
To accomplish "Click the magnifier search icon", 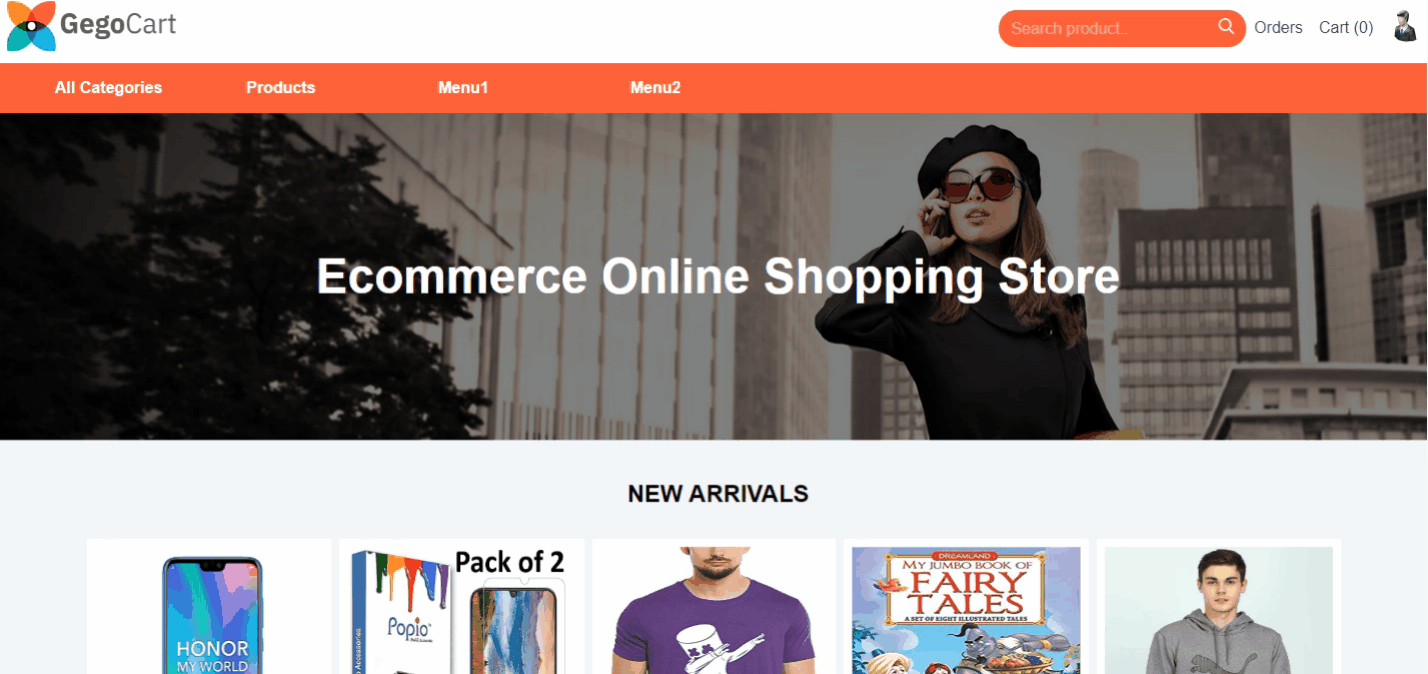I will (x=1226, y=27).
